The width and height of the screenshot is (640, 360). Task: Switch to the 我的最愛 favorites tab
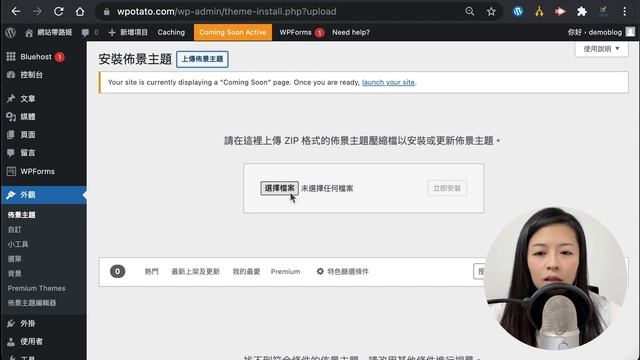click(246, 271)
